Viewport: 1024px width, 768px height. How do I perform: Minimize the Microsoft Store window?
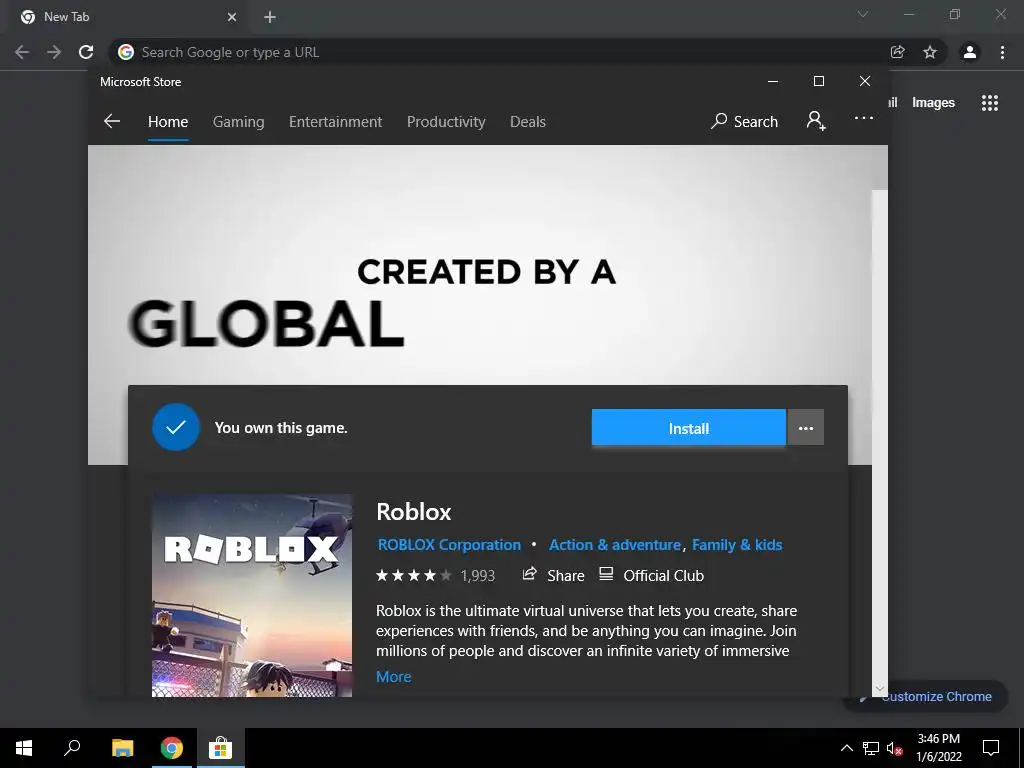click(773, 81)
